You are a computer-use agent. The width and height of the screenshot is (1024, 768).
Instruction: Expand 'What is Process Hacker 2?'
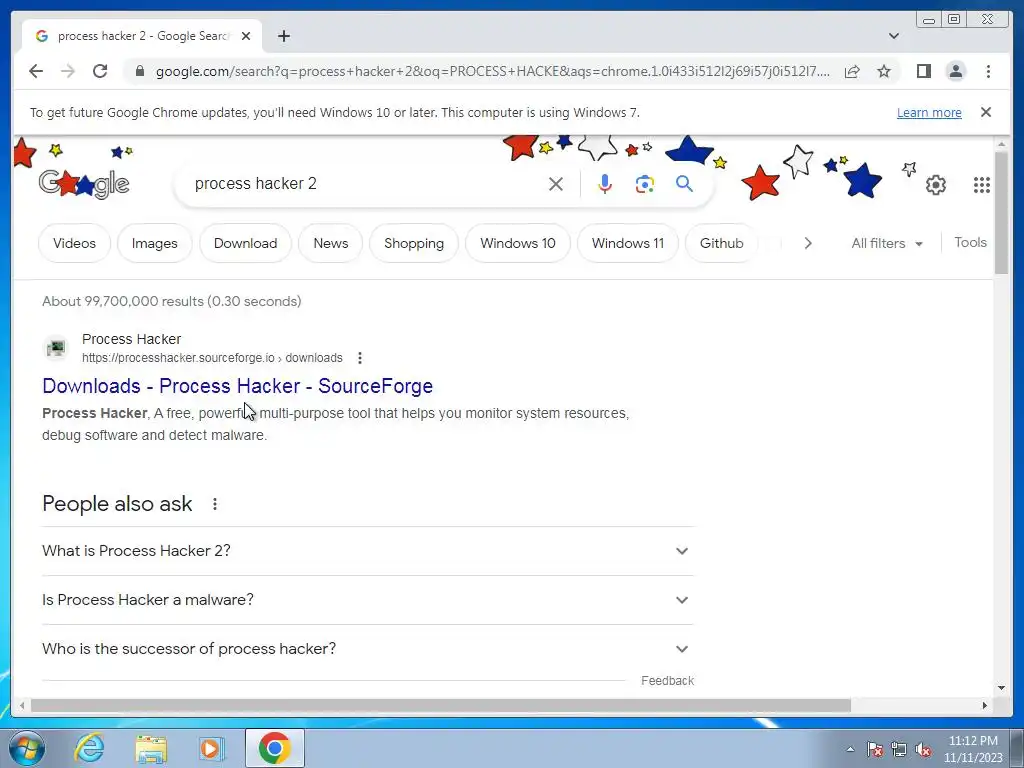pos(368,551)
